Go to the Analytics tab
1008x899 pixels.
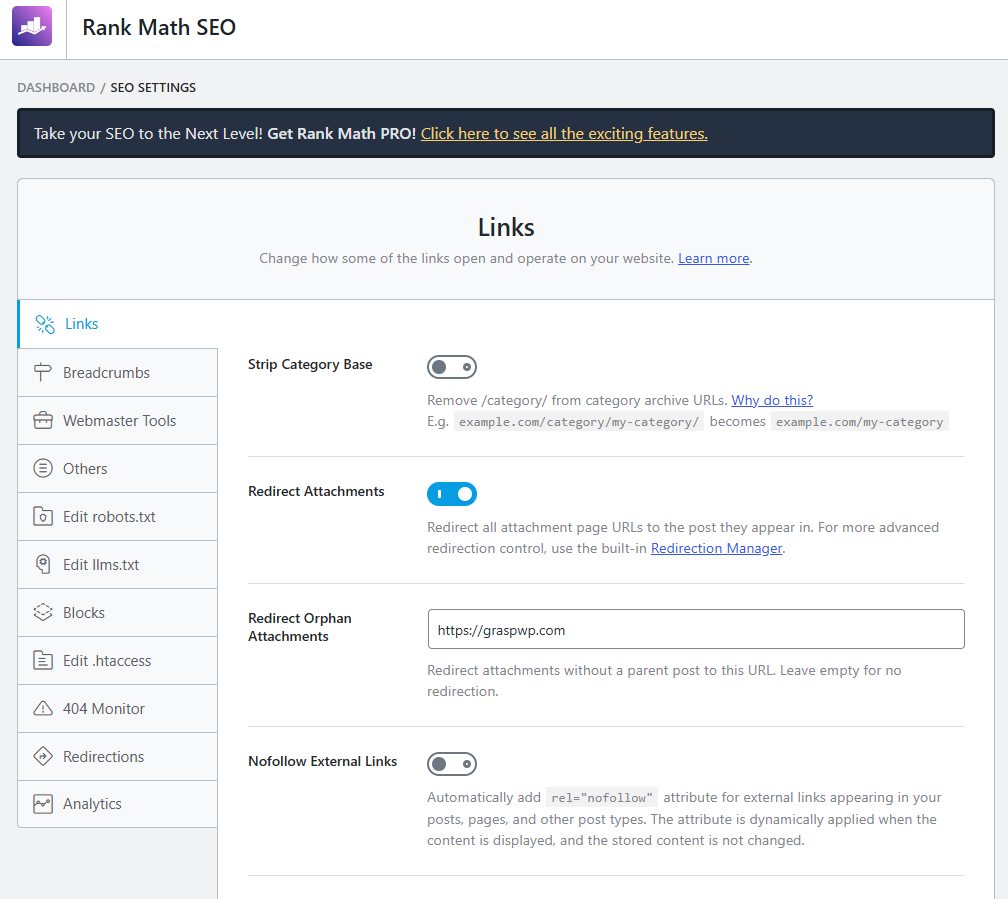[118, 804]
